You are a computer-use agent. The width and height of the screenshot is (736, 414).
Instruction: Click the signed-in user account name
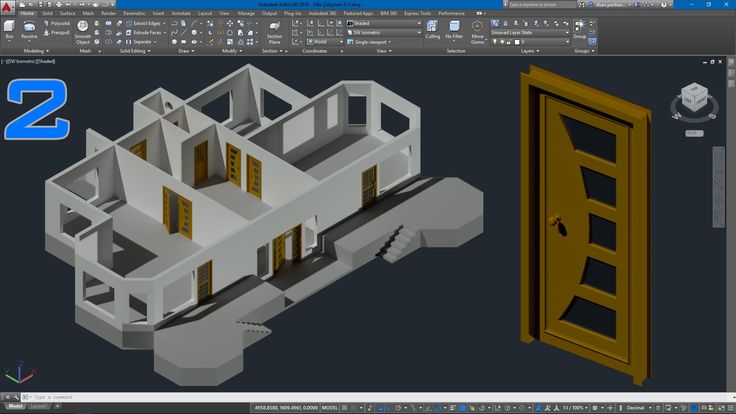click(x=610, y=5)
